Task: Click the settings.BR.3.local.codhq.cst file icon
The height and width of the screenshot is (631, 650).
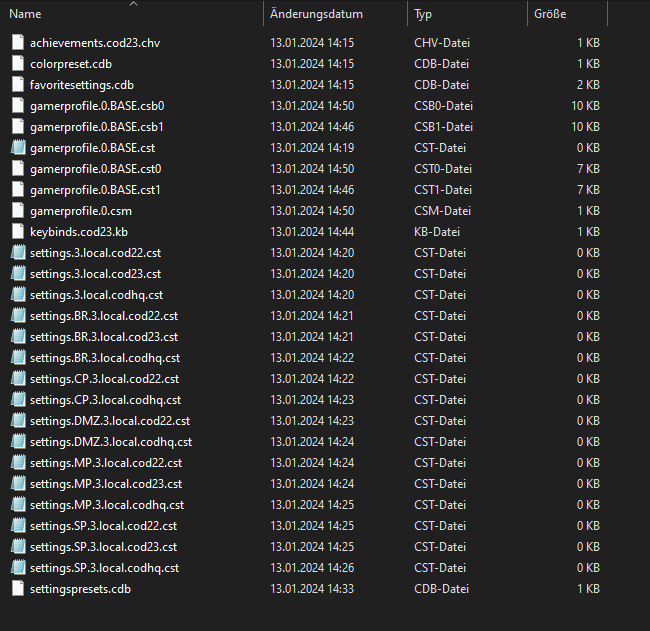Action: click(18, 358)
